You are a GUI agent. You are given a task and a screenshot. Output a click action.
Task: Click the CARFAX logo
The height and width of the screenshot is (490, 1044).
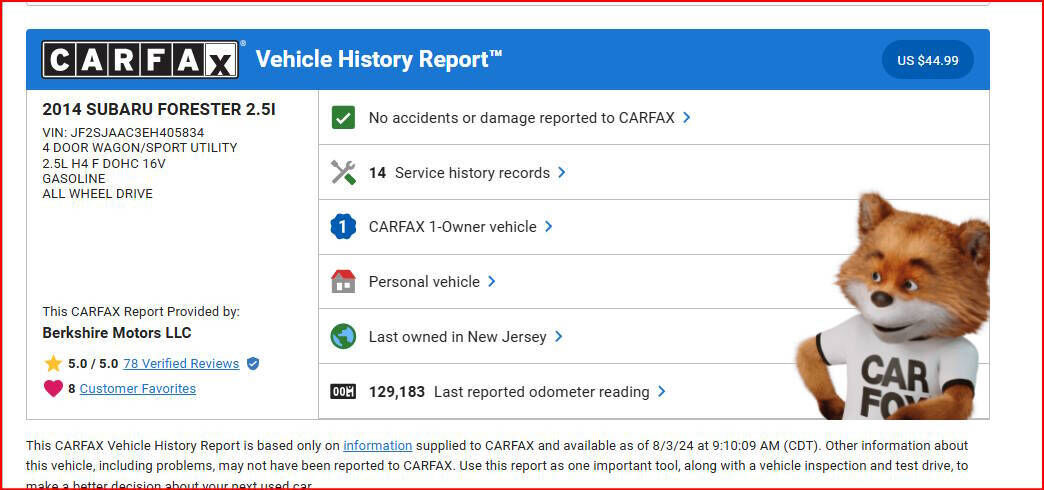(x=140, y=60)
